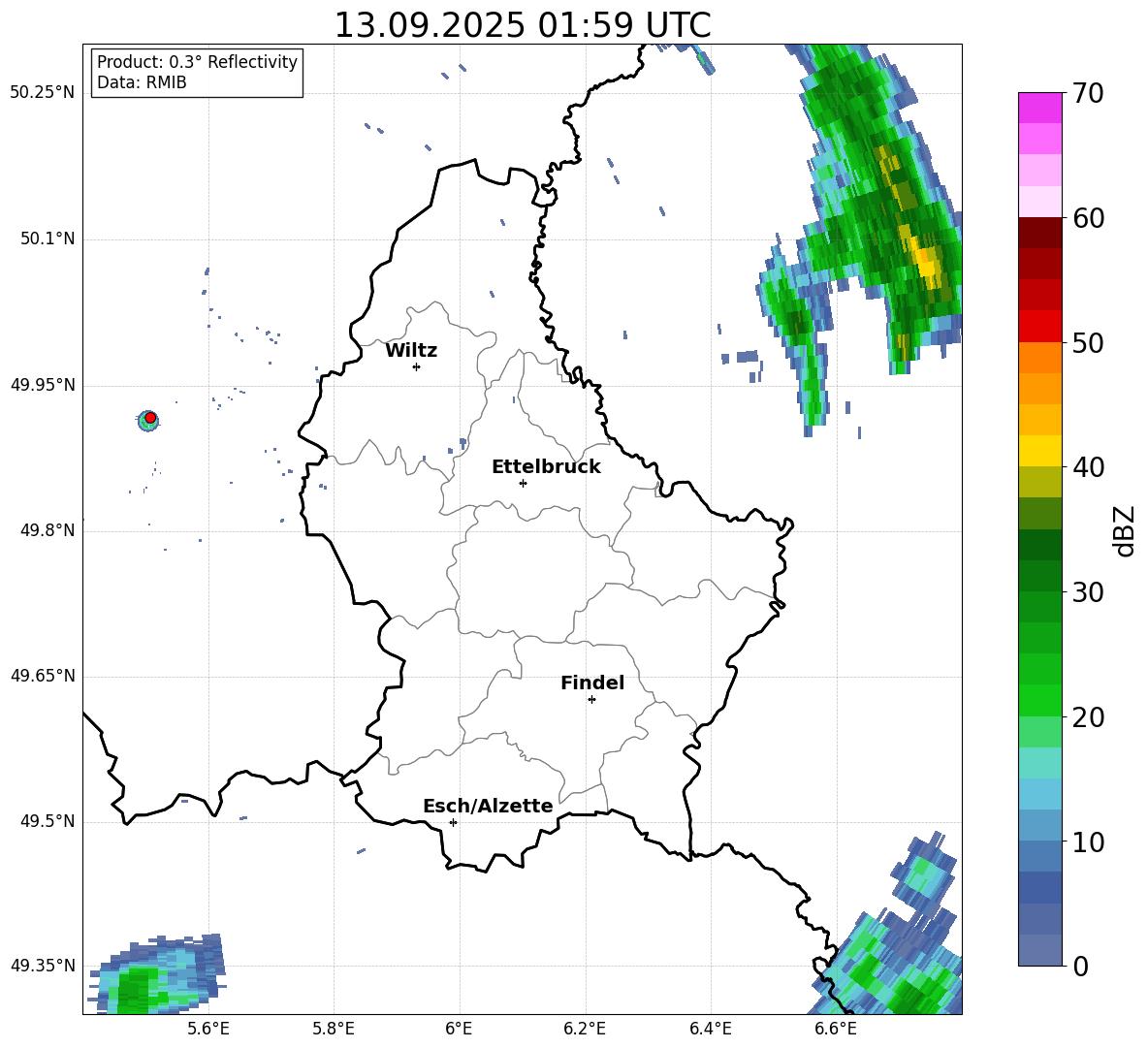Click the dBZ colorbar axis label
The width and height of the screenshot is (1148, 1048).
(x=1125, y=530)
